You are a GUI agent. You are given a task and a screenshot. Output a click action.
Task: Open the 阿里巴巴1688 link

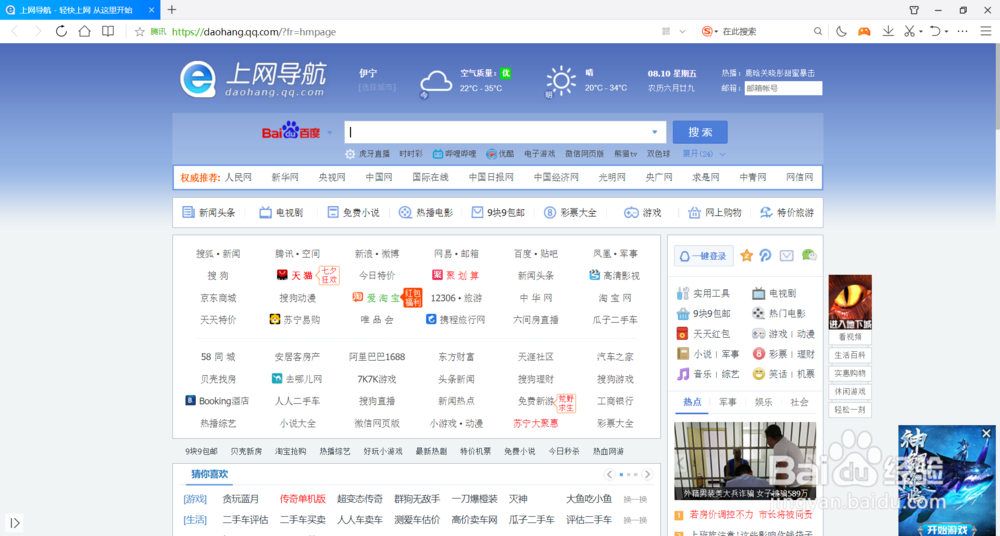click(377, 357)
